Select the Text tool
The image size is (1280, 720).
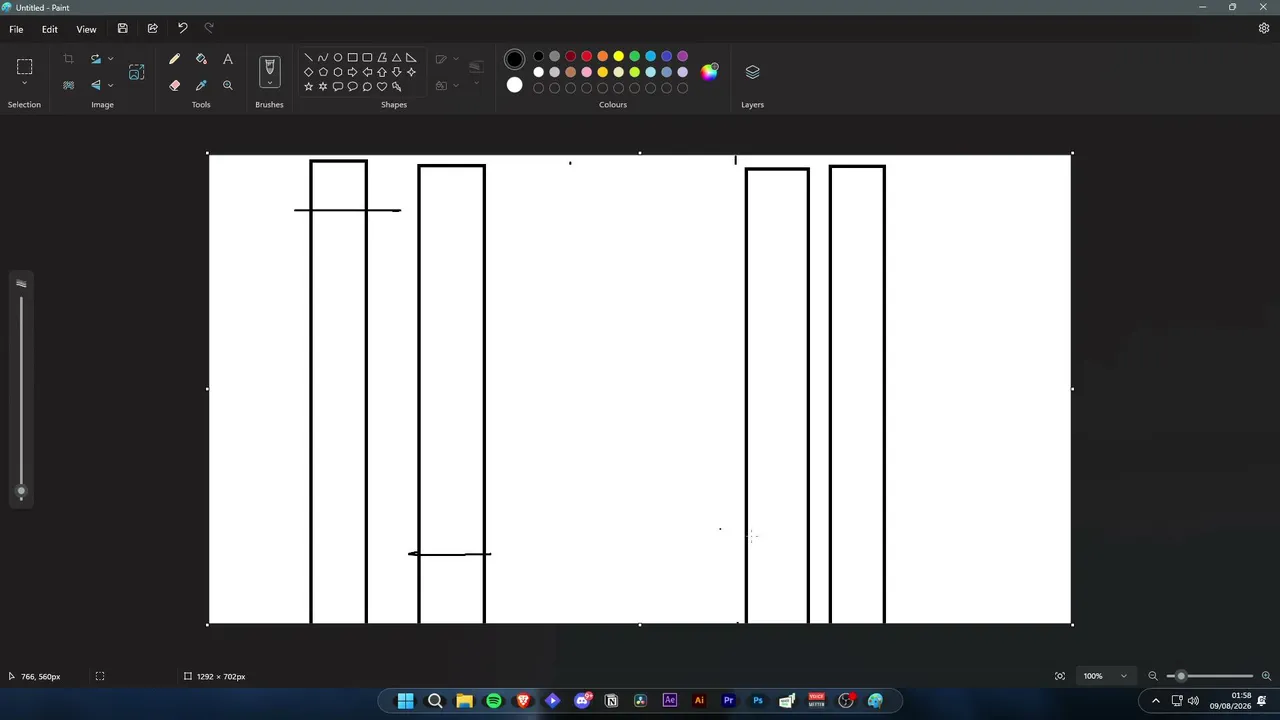(228, 60)
